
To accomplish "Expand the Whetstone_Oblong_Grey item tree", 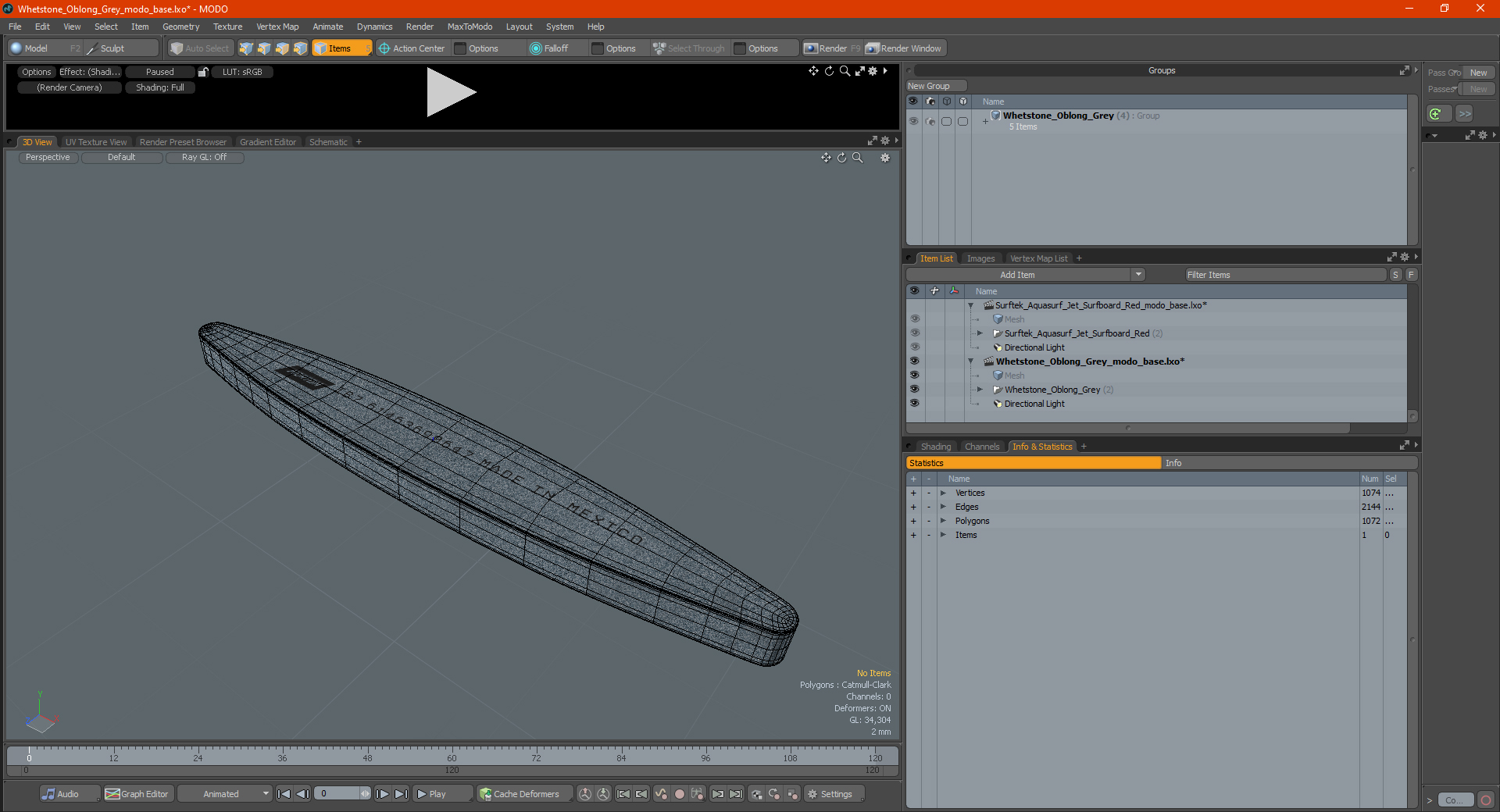I will (x=980, y=390).
